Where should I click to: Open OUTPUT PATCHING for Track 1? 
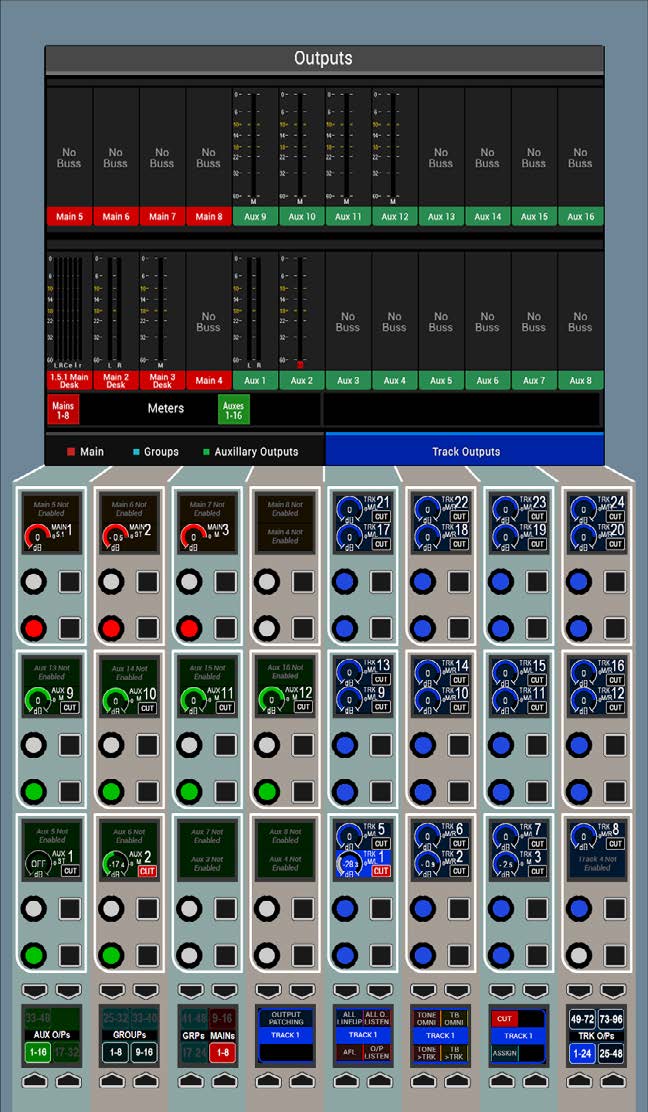click(286, 1019)
